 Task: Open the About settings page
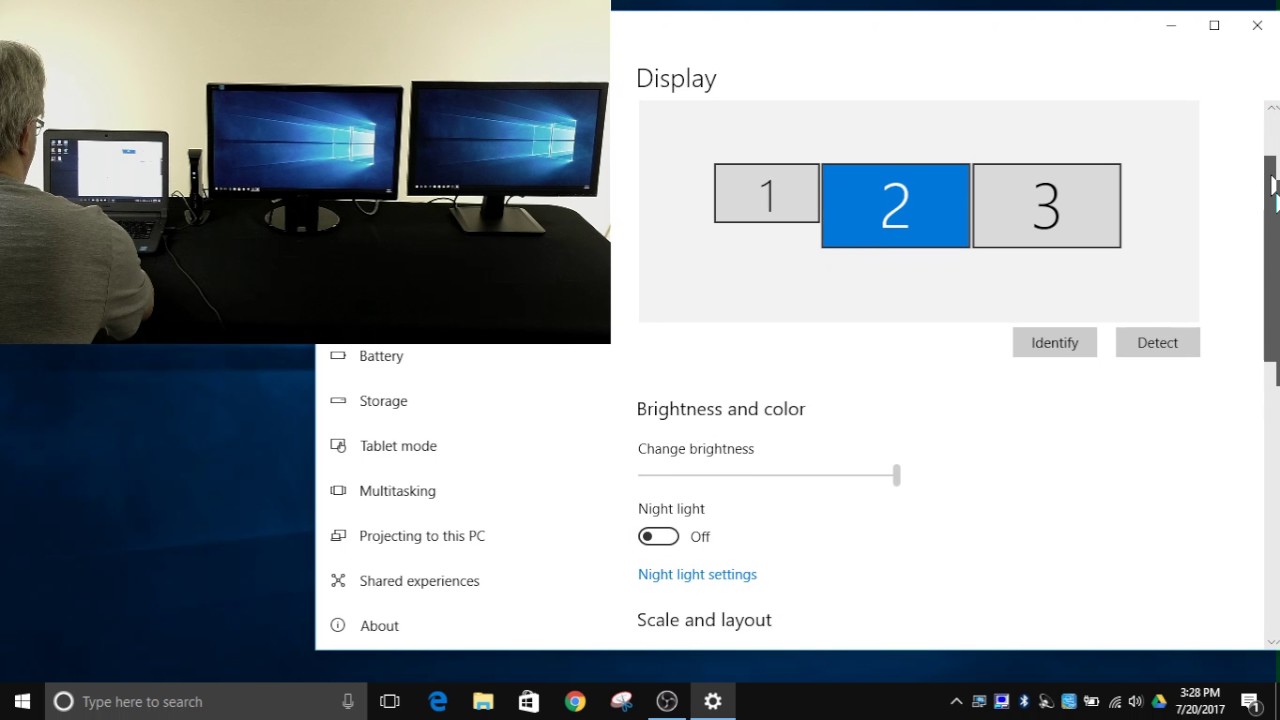pos(379,625)
